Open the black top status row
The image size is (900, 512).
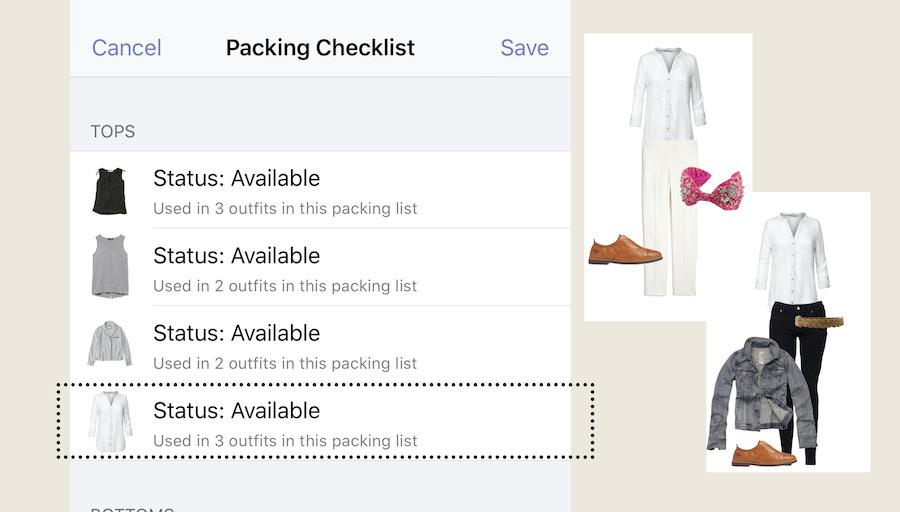click(320, 191)
